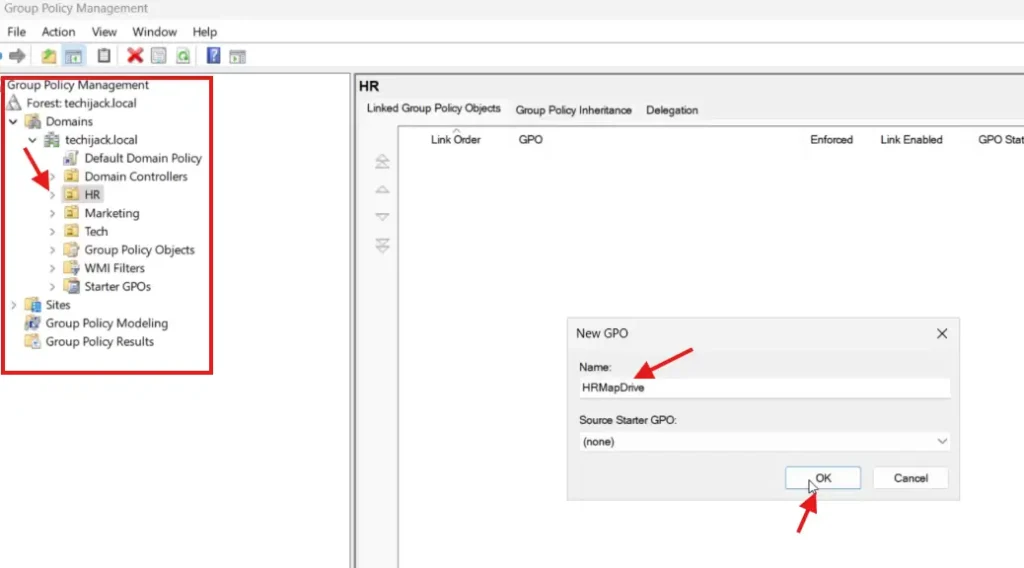
Task: Collapse the Domains tree node
Action: (13, 122)
